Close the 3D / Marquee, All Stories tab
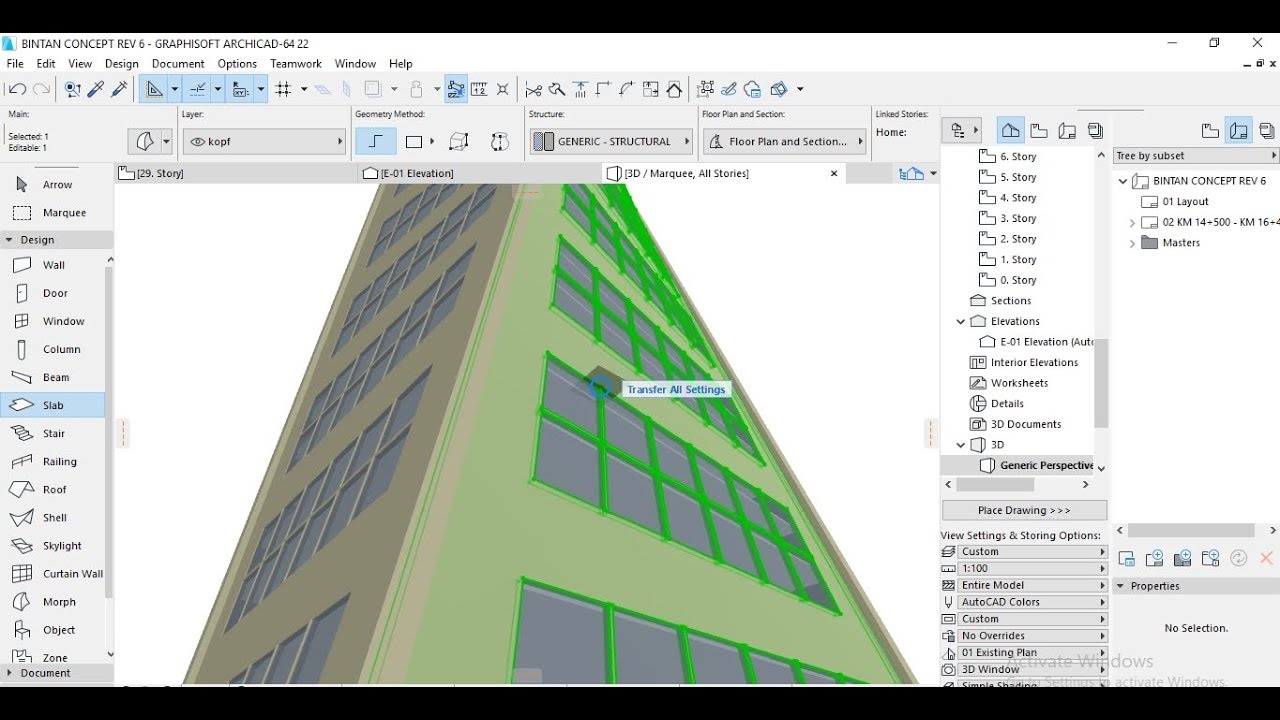The image size is (1280, 720). tap(834, 173)
